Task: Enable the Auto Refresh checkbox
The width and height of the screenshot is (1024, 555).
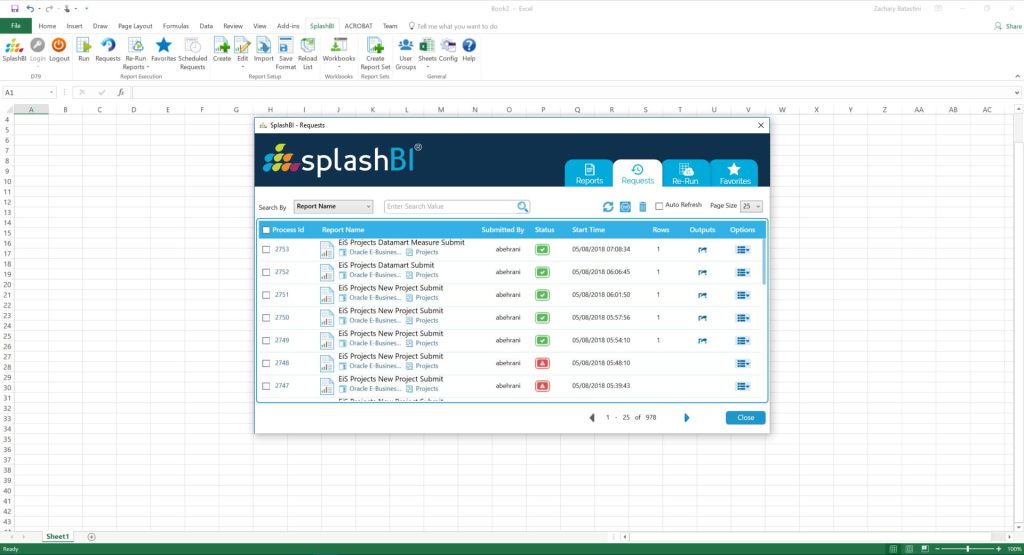Action: point(659,206)
